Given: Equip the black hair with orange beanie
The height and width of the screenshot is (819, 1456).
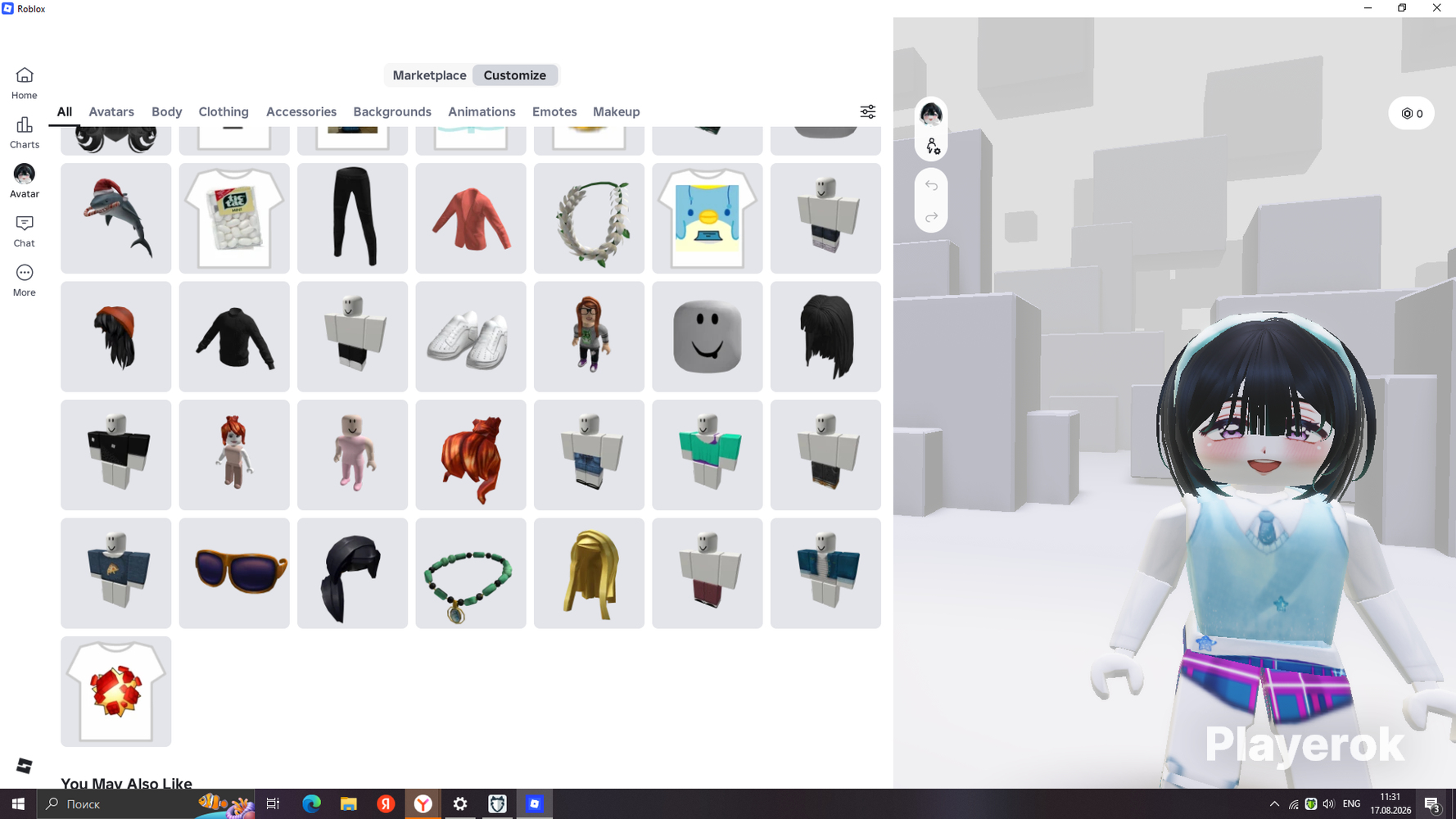Looking at the screenshot, I should [116, 337].
